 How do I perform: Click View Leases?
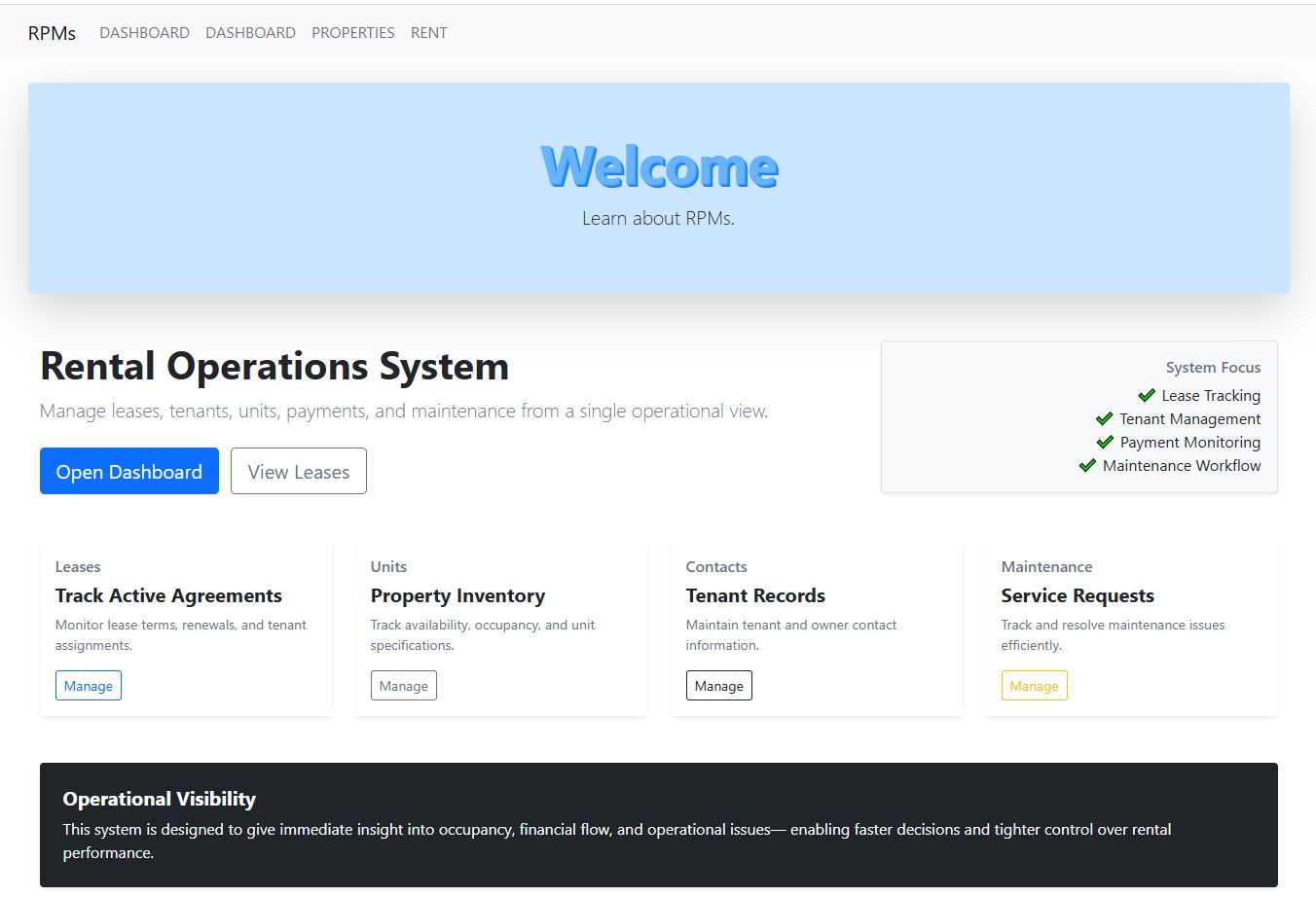coord(298,471)
